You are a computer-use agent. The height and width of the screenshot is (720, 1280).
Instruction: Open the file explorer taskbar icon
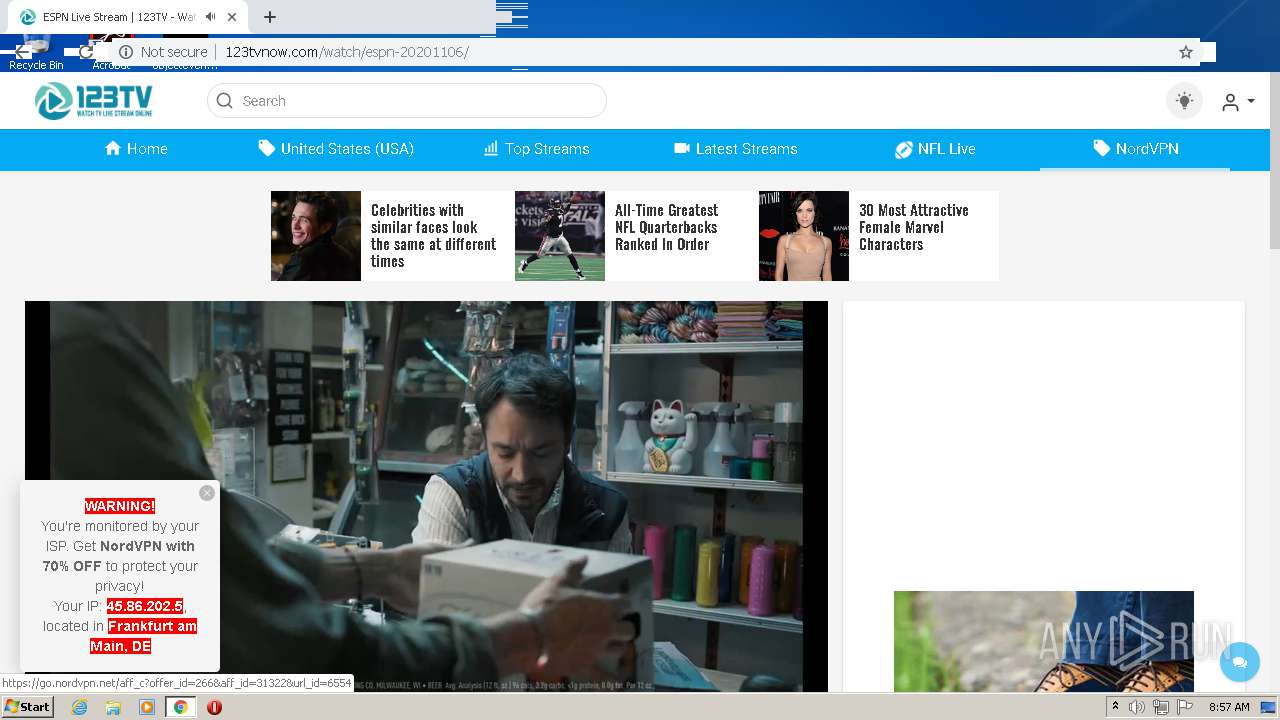pyautogui.click(x=113, y=707)
